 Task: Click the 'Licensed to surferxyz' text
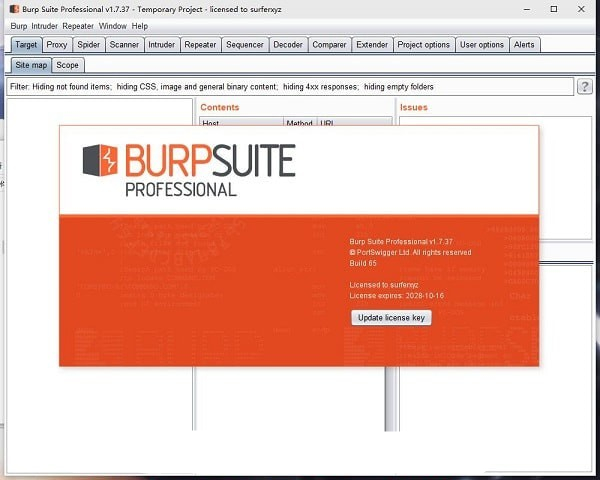point(384,285)
